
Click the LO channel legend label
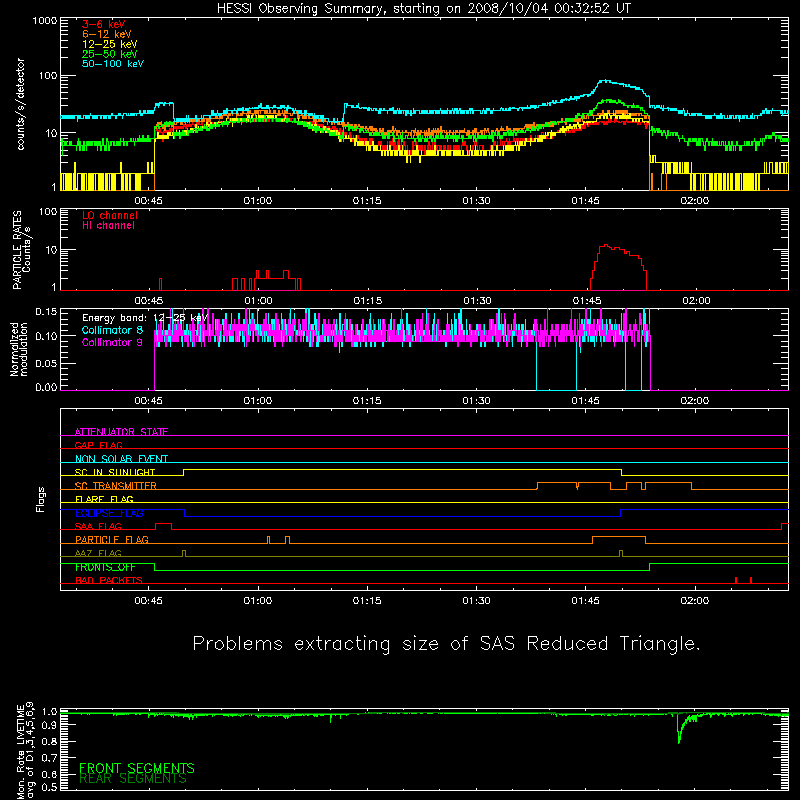tap(110, 215)
